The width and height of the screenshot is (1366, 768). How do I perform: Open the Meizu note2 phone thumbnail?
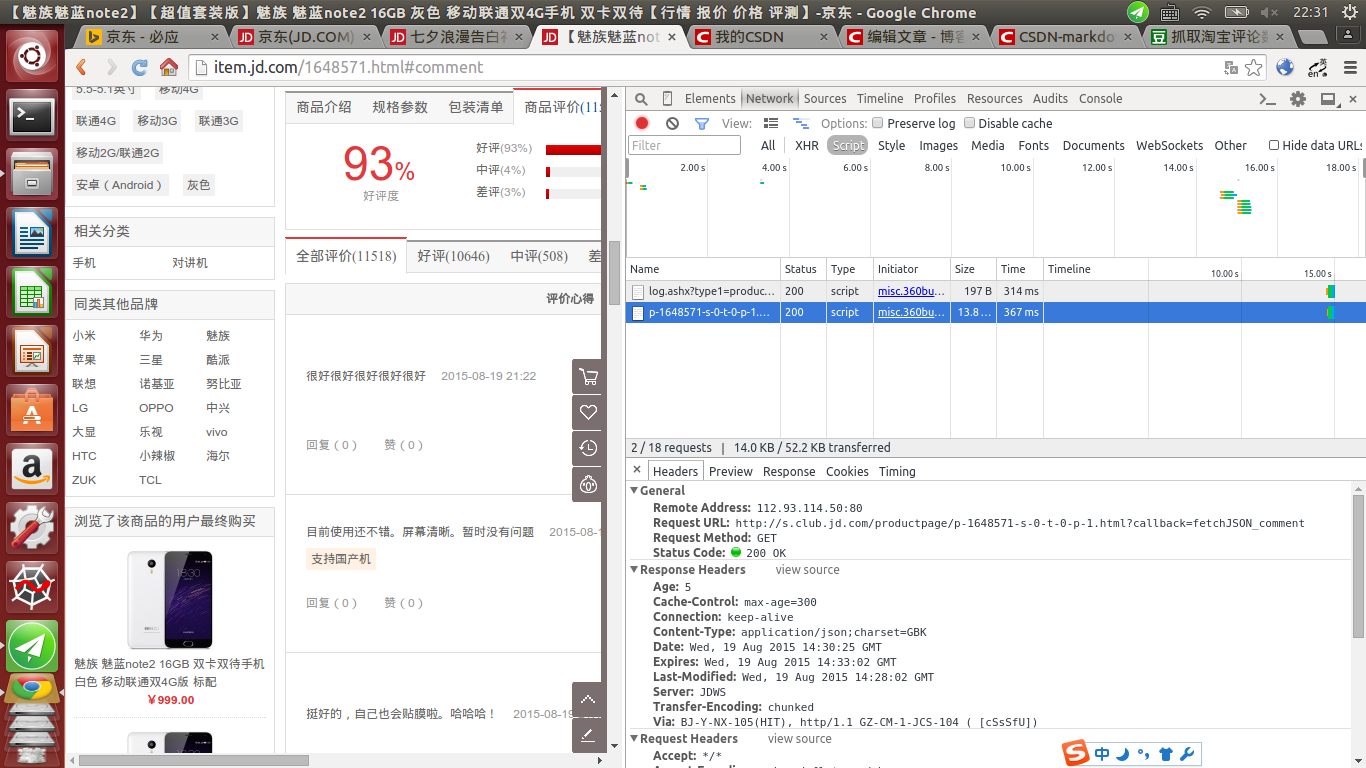[x=170, y=598]
